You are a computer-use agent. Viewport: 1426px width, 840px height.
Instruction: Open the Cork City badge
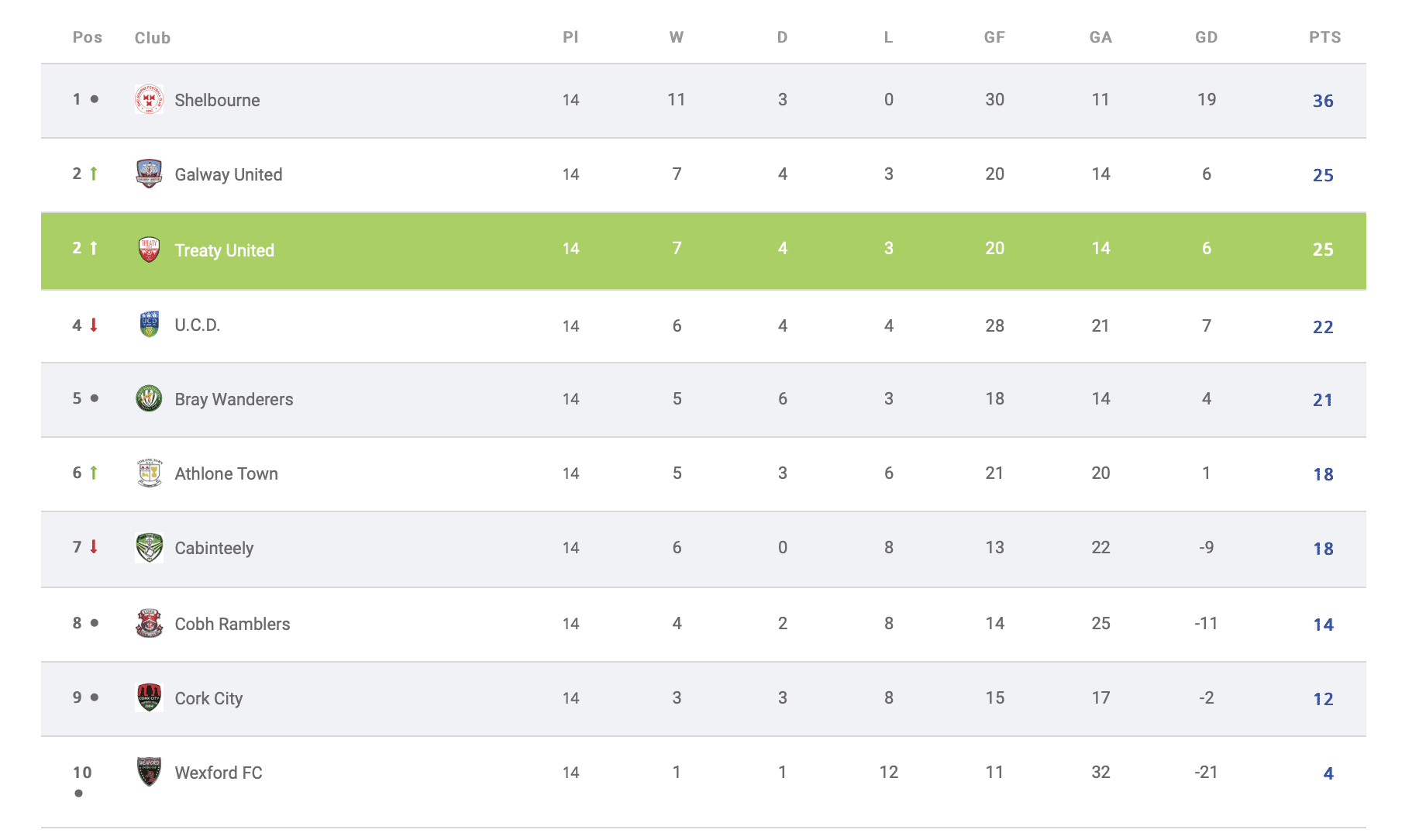pos(149,698)
